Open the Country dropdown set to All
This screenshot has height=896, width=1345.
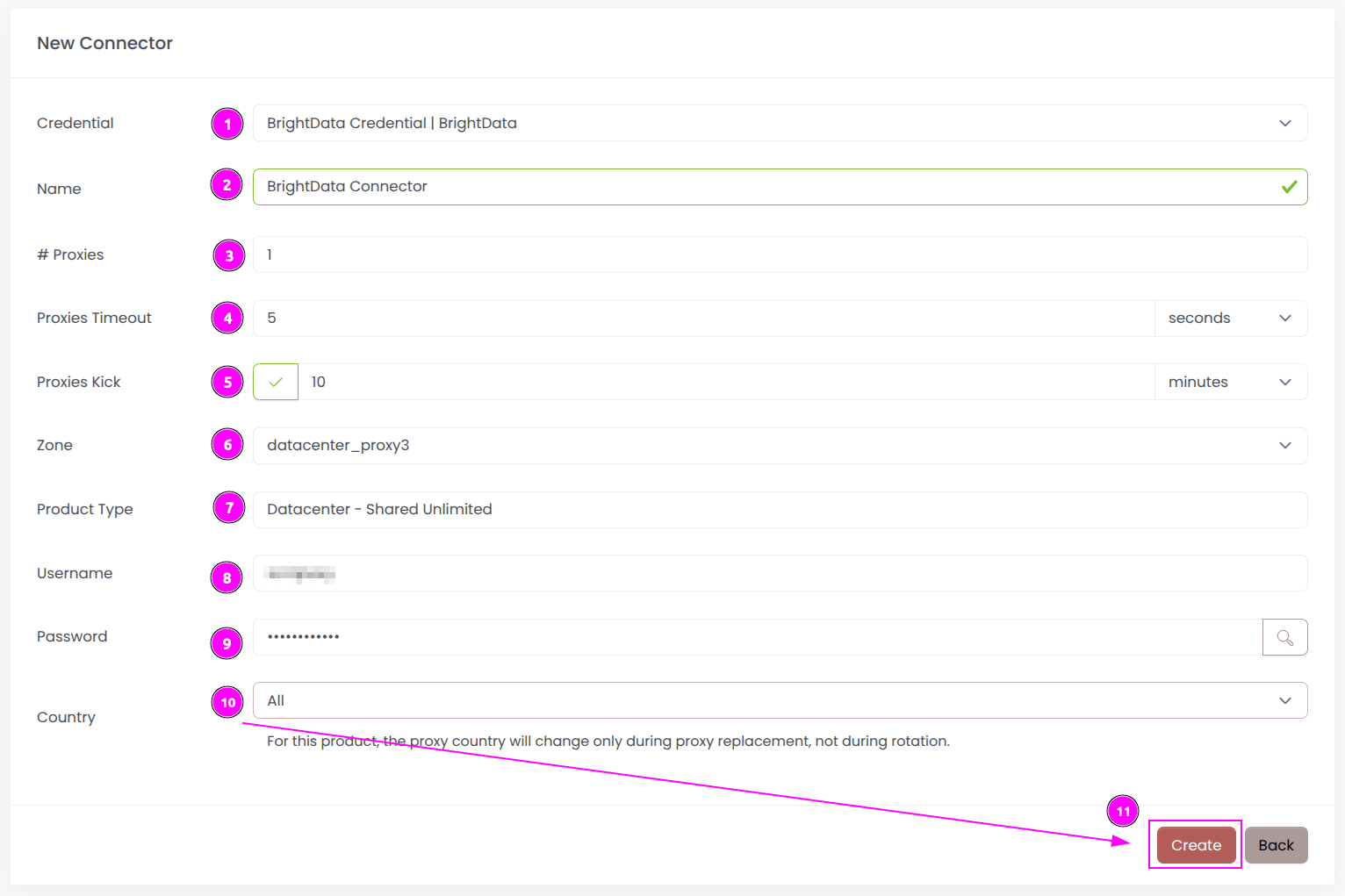(x=780, y=700)
